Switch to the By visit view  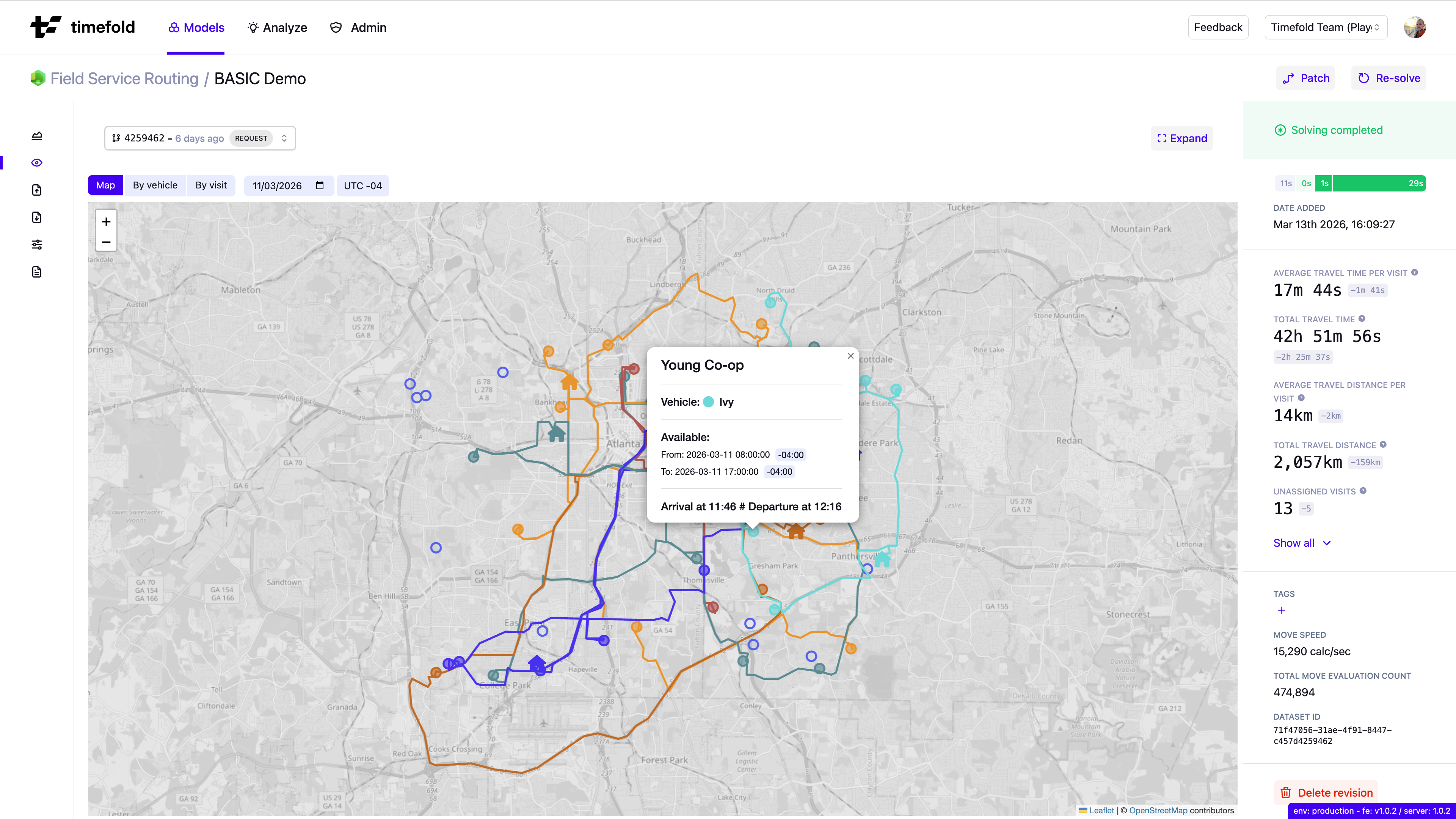pyautogui.click(x=211, y=185)
